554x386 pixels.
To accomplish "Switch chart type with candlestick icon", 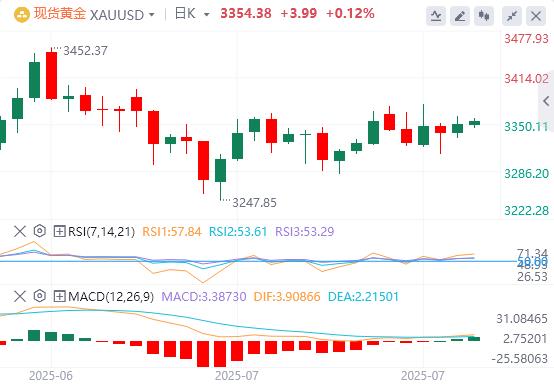I will pos(484,16).
